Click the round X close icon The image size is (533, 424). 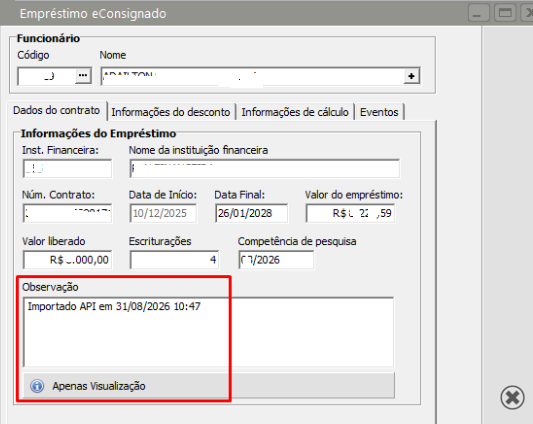512,397
